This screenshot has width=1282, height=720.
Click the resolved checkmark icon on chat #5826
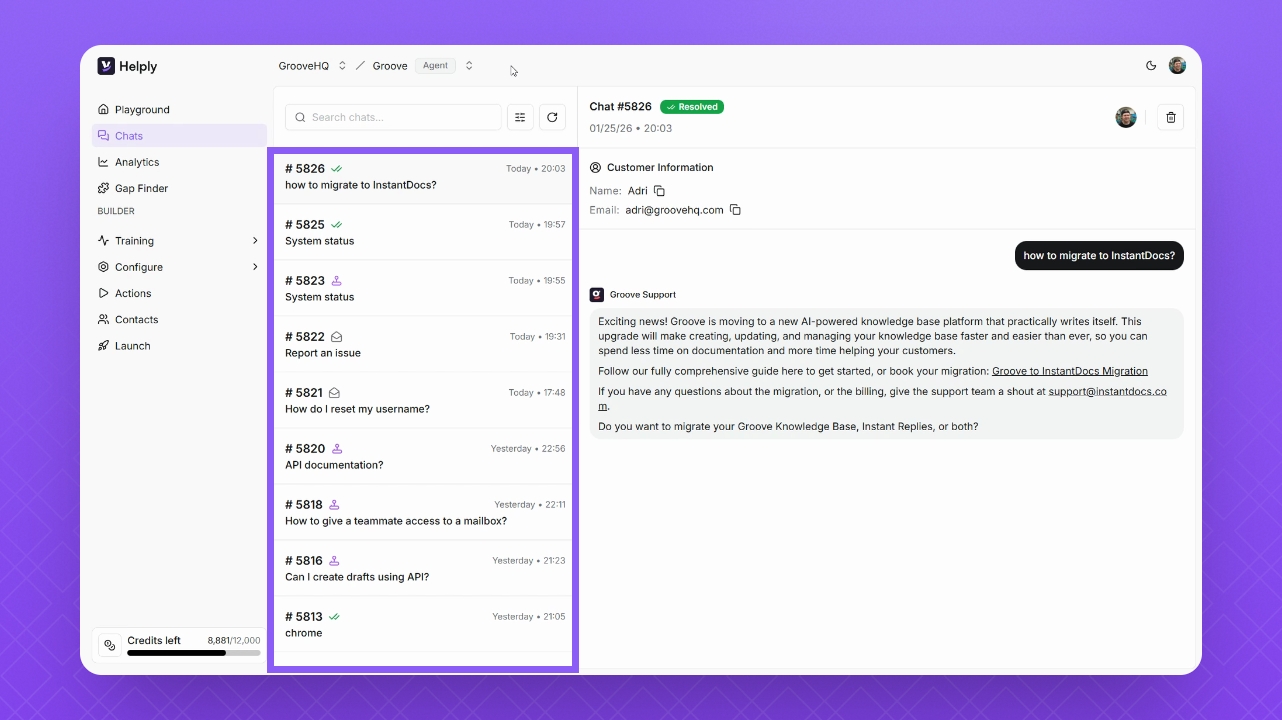[x=337, y=169]
